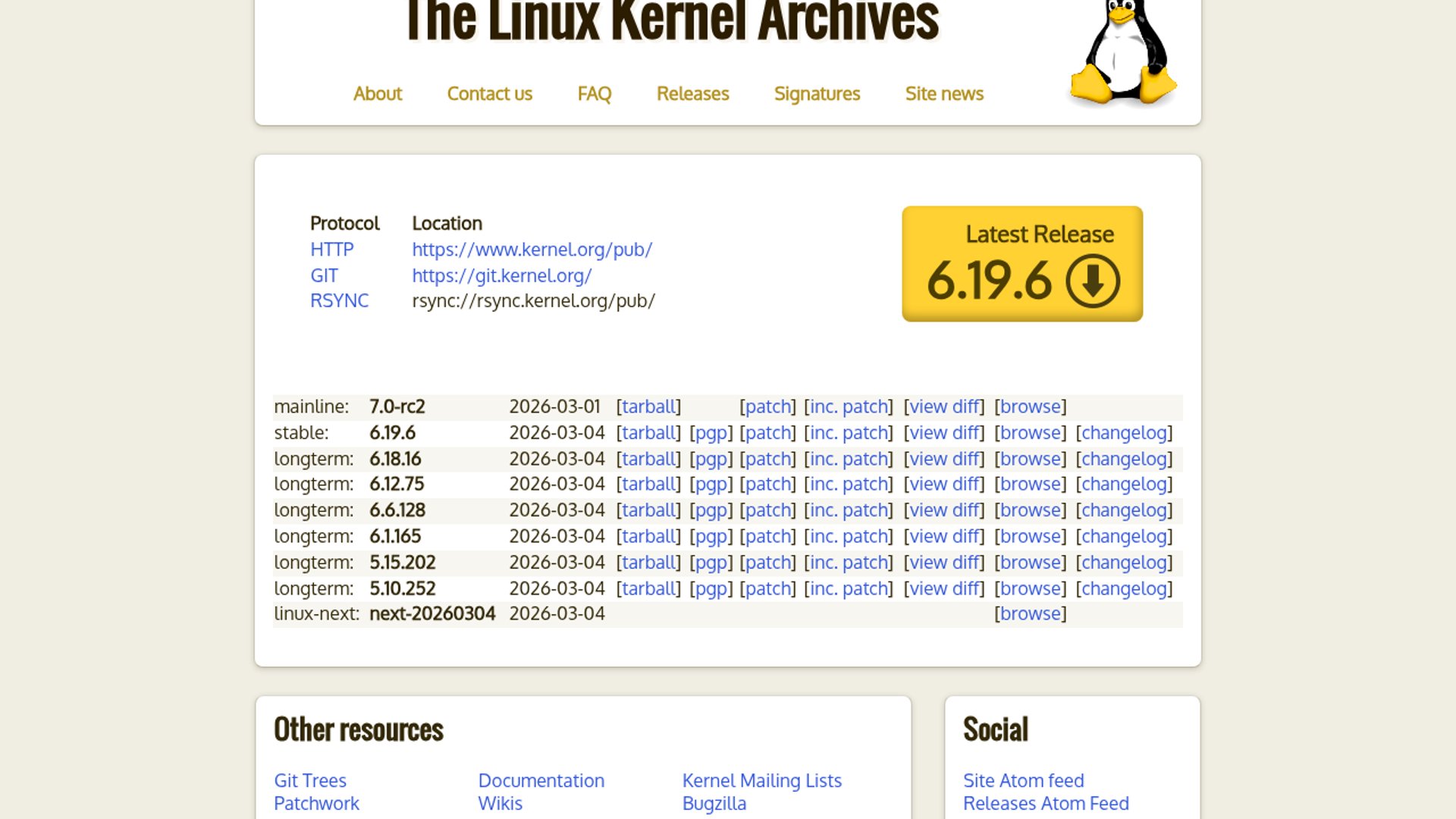Image resolution: width=1456 pixels, height=819 pixels.
Task: Open the pgp signature for stable 6.19.6
Action: pyautogui.click(x=711, y=433)
